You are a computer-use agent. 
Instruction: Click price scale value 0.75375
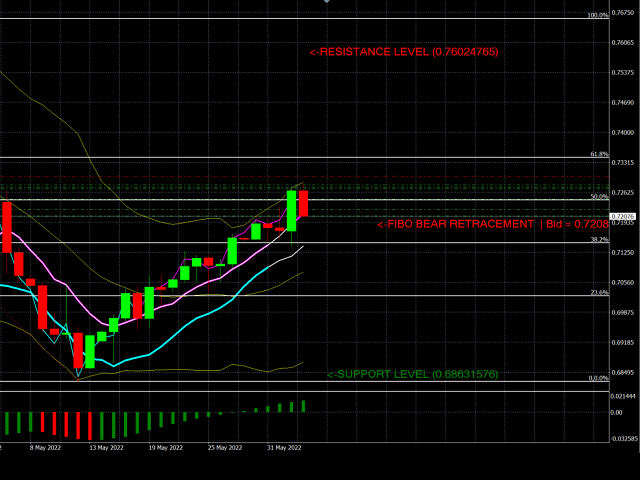623,73
